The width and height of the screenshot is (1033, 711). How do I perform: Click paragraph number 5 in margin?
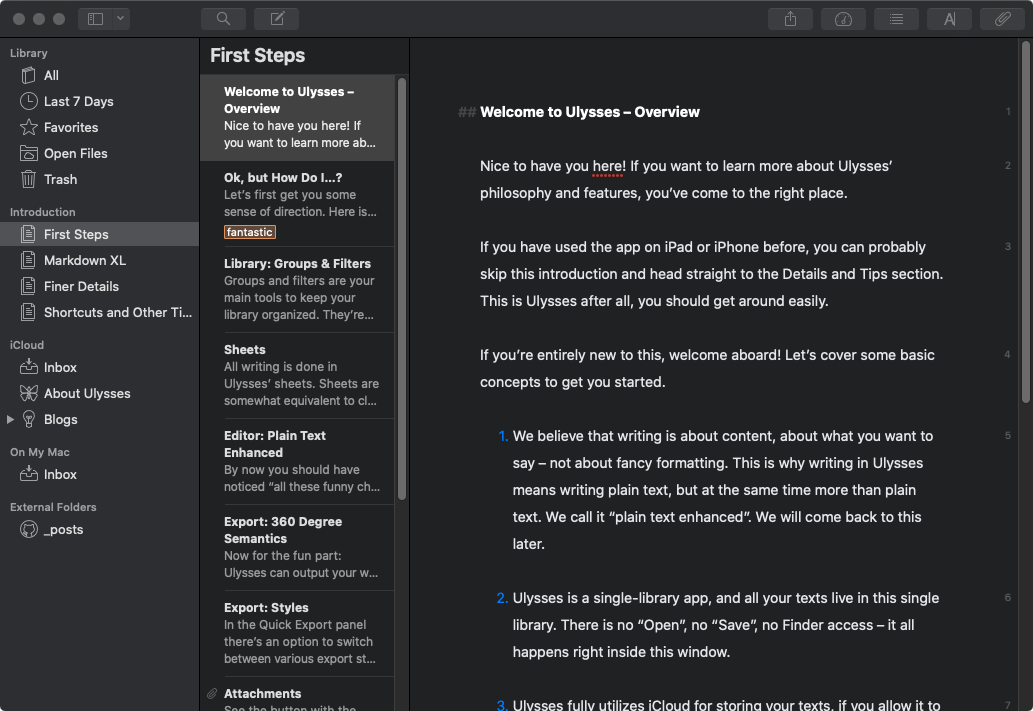point(1007,436)
